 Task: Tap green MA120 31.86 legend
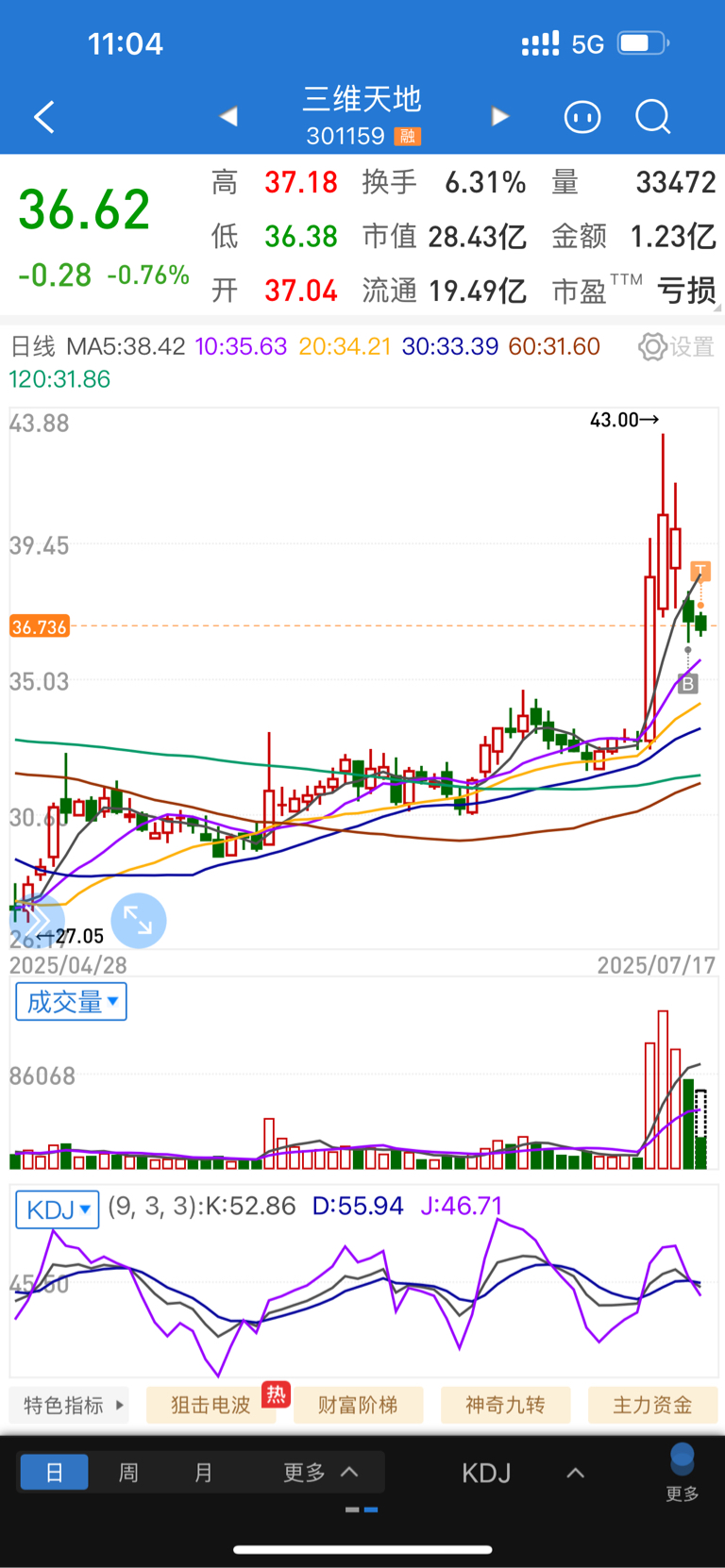[59, 379]
